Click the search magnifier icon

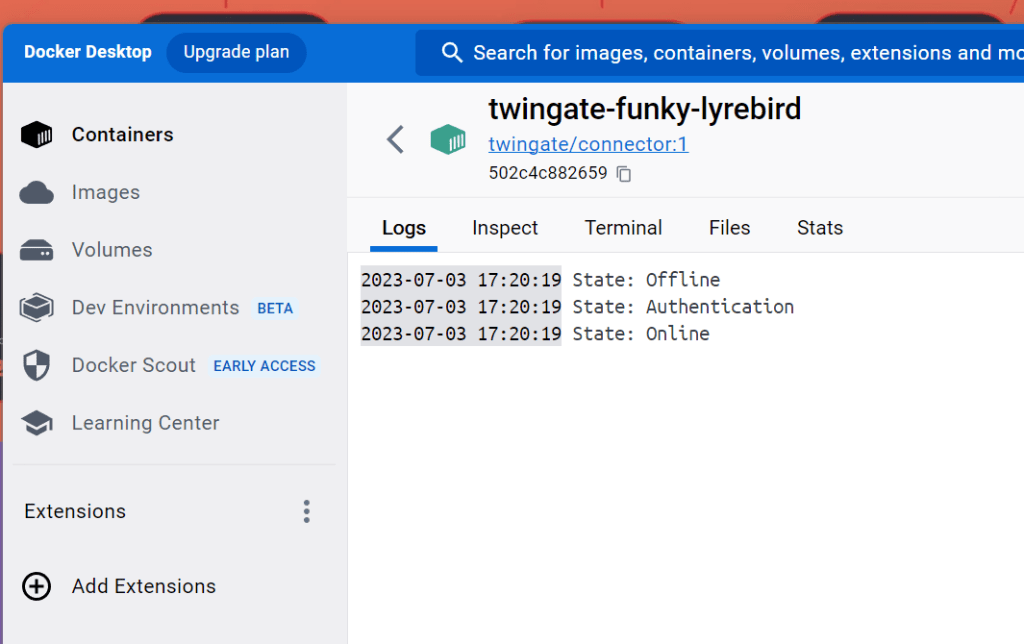(452, 52)
